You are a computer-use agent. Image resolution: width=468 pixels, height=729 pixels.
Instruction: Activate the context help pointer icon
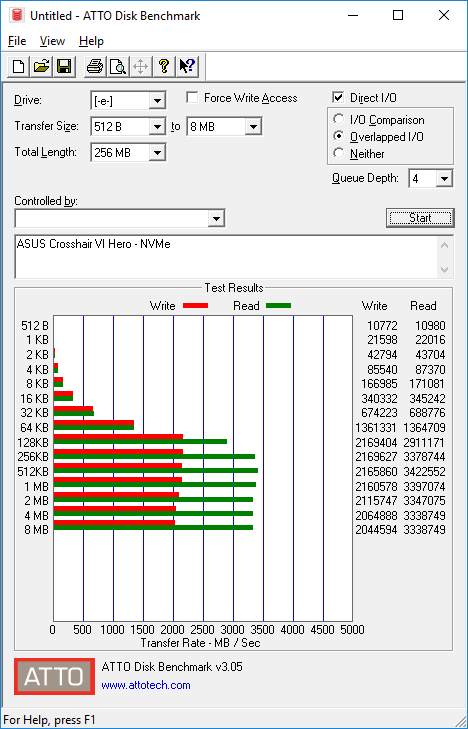187,66
